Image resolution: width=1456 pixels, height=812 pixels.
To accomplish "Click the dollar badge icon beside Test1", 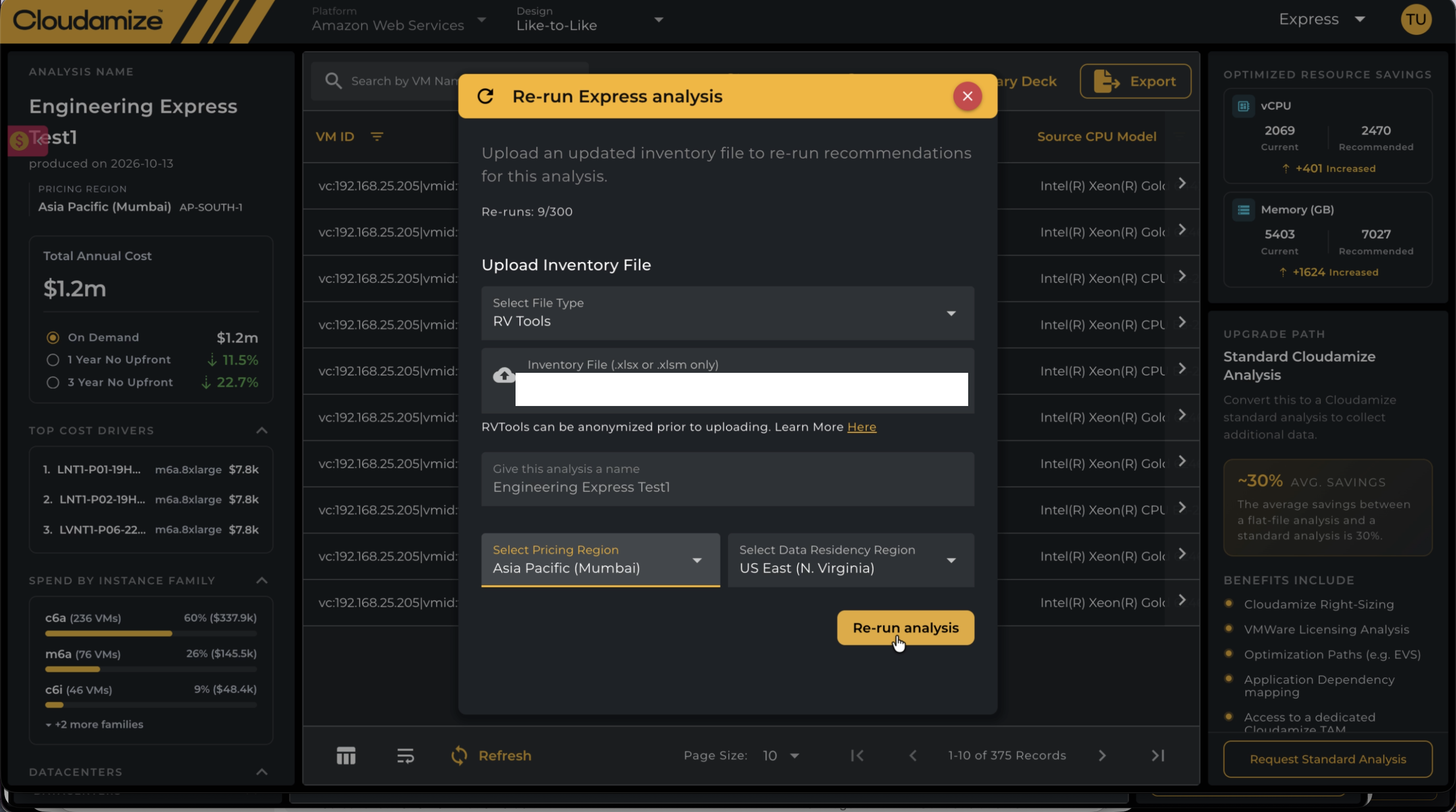I will [x=19, y=141].
